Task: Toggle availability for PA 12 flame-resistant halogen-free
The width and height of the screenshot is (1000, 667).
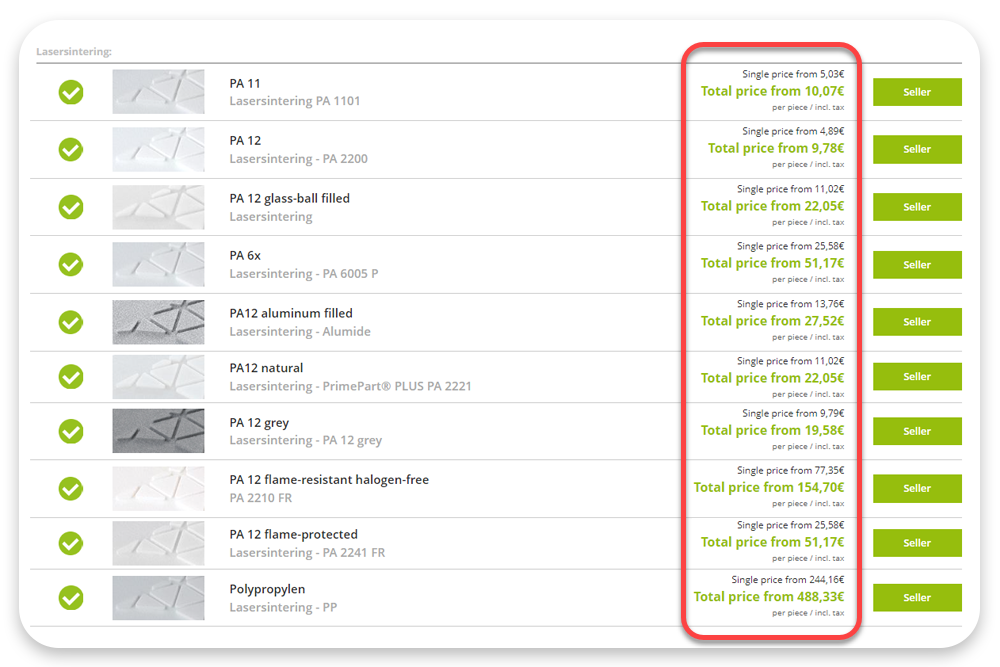Action: [x=70, y=489]
